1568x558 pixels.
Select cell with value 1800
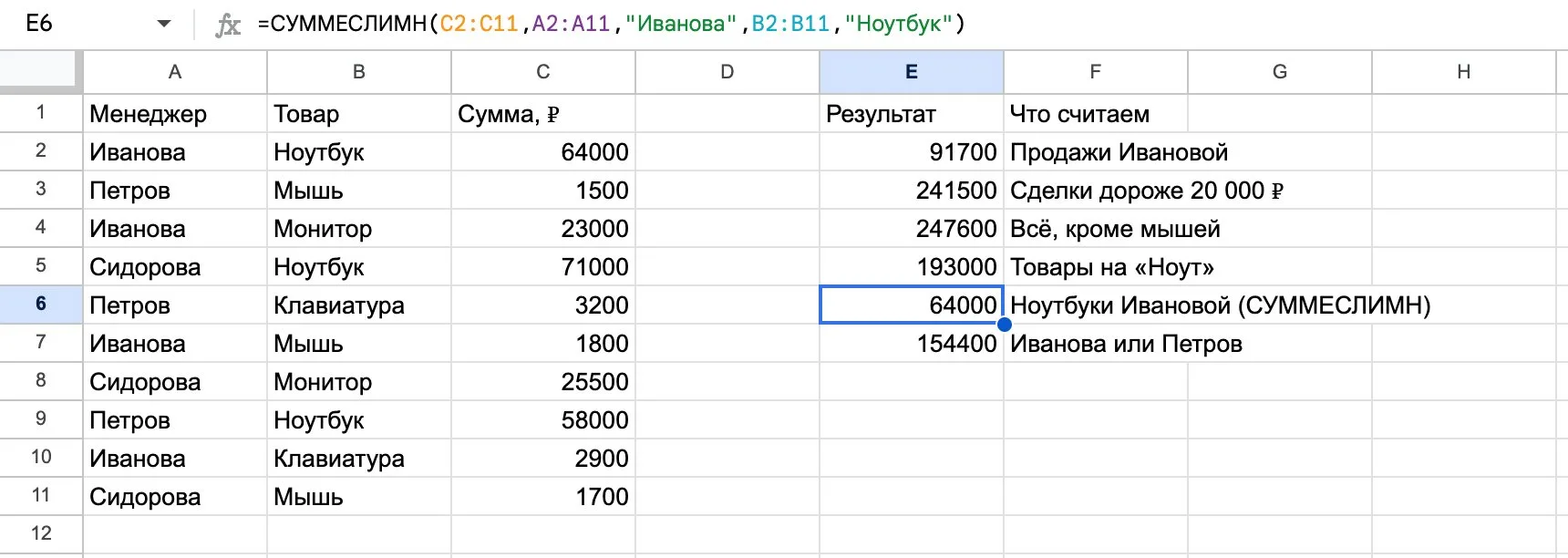(543, 344)
